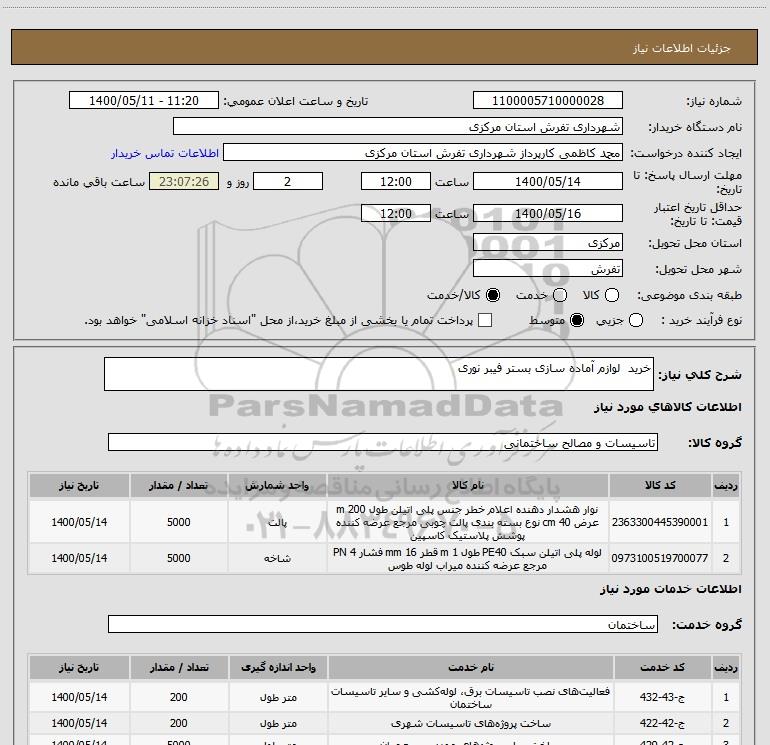Viewport: 770px width, 745px height.
Task: Click service code ج-43-432
Action: 662,697
